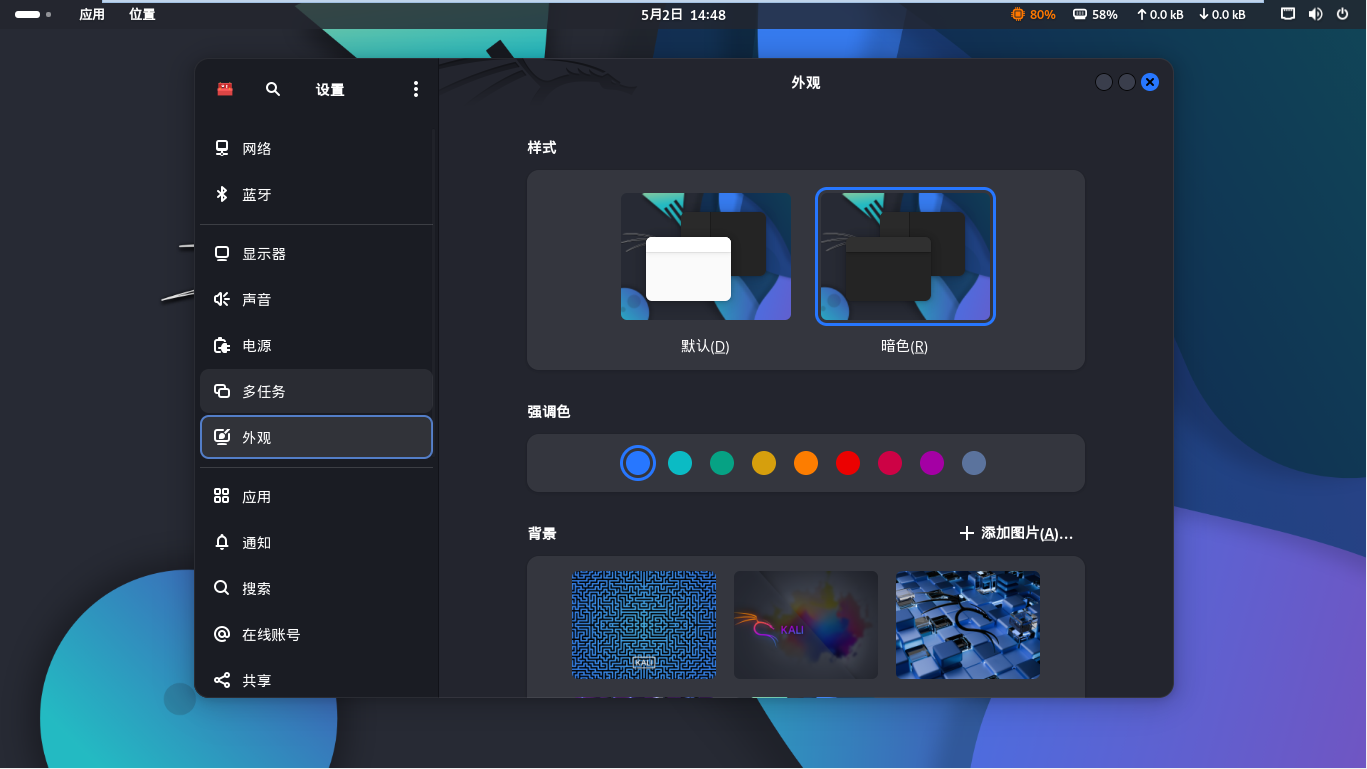Click the 电源 row label

click(x=257, y=345)
